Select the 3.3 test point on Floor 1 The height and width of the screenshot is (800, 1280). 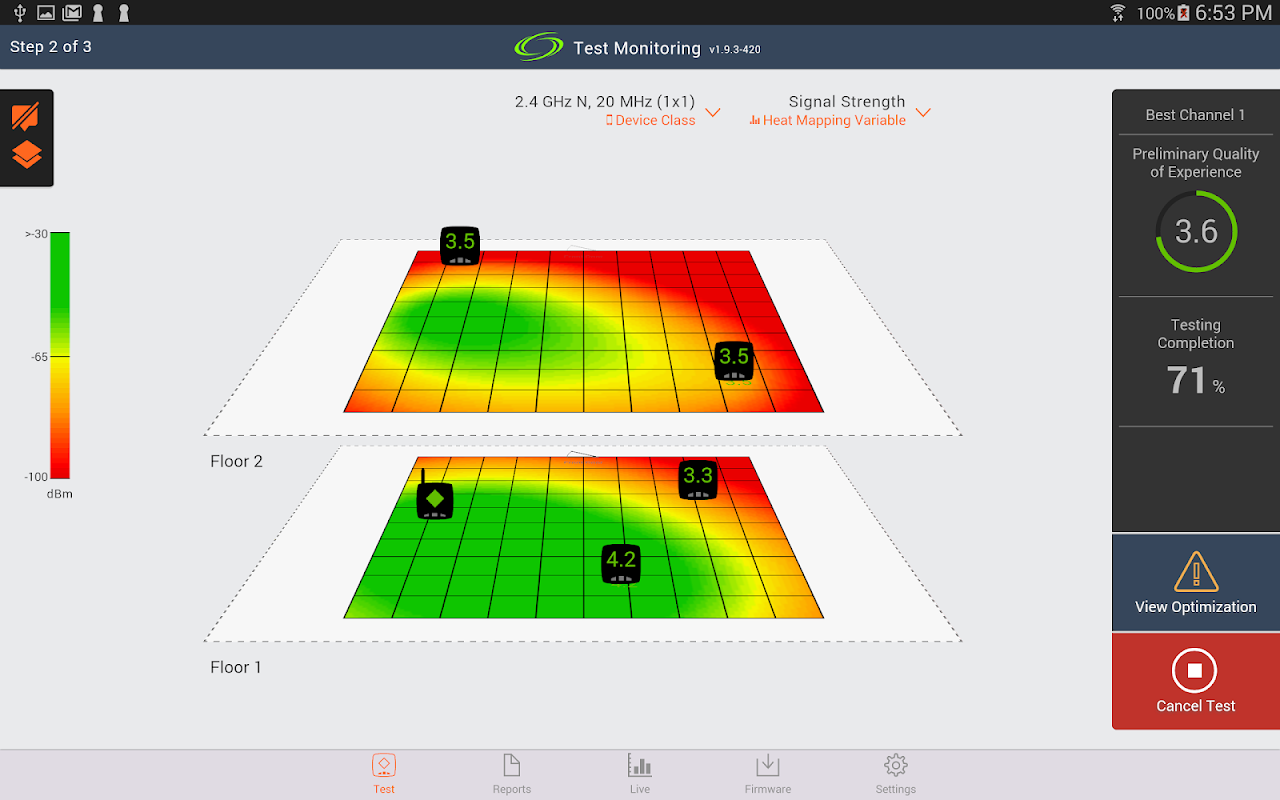pyautogui.click(x=697, y=479)
